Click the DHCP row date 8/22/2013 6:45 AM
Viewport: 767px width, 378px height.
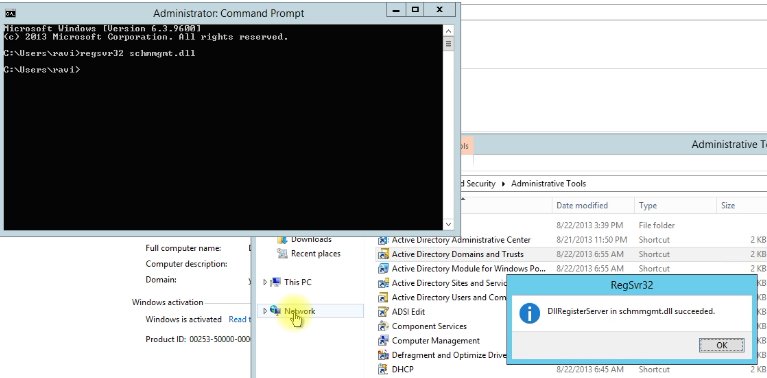pos(589,369)
